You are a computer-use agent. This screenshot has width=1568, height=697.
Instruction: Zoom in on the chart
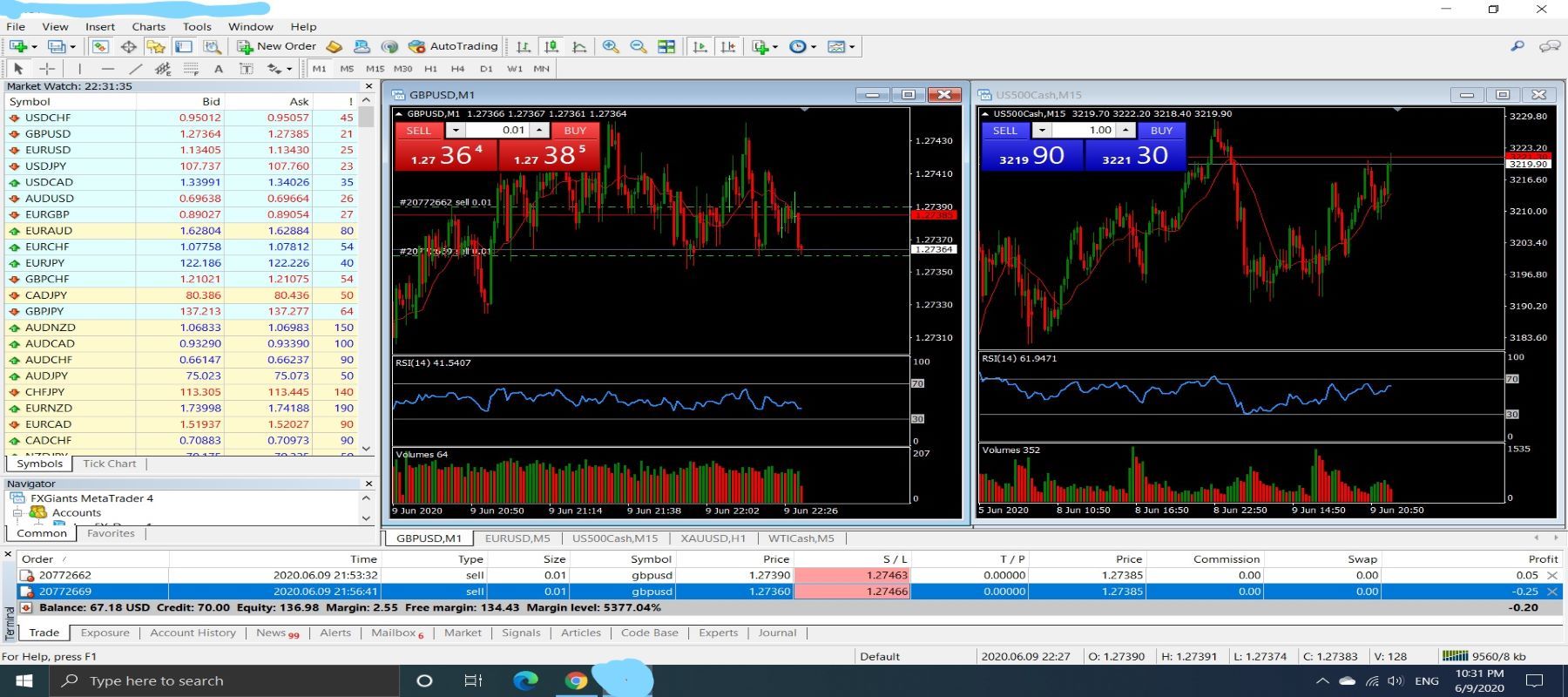point(611,46)
